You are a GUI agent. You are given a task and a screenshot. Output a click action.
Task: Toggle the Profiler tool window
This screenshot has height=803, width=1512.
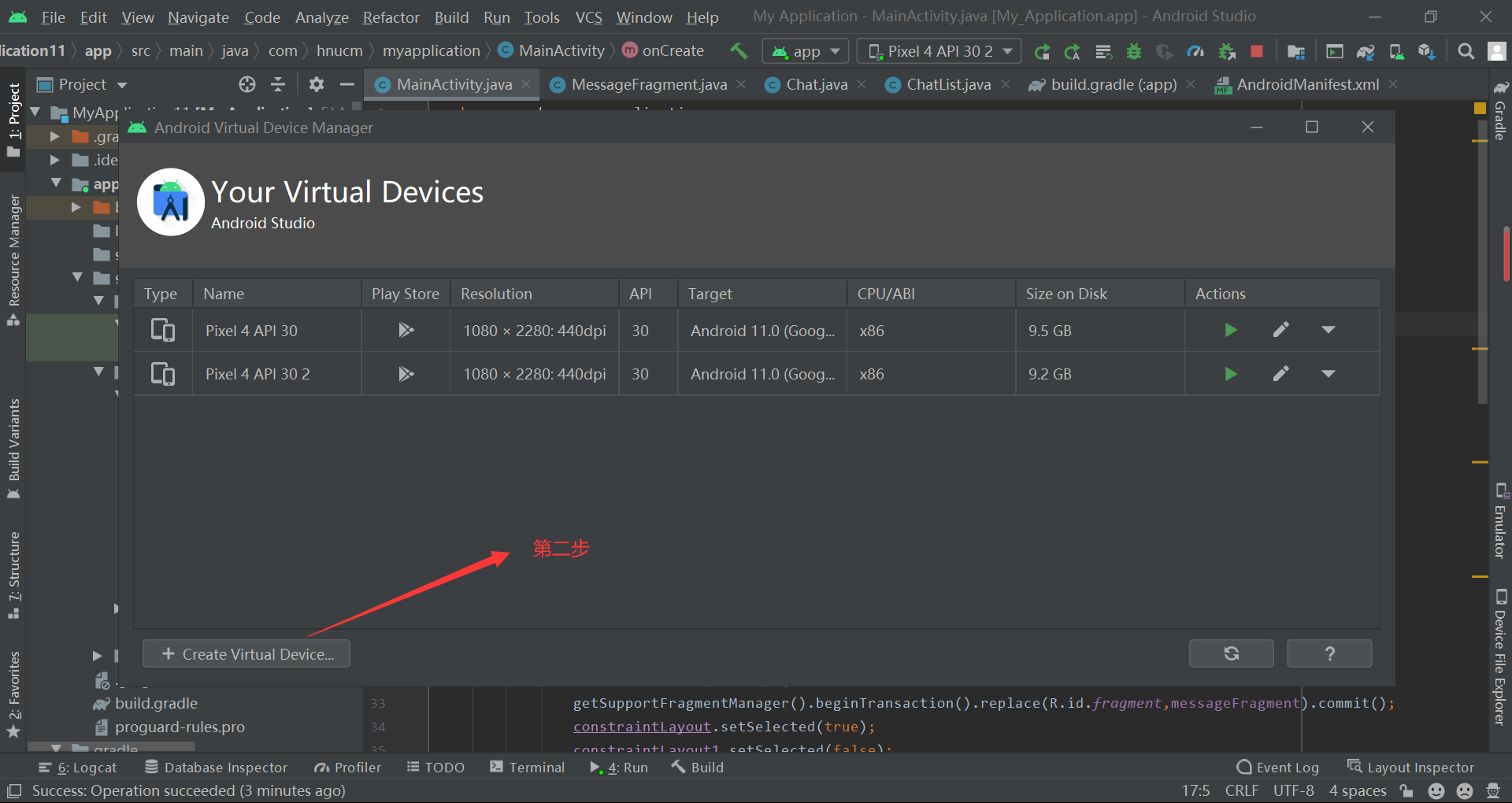pyautogui.click(x=347, y=768)
